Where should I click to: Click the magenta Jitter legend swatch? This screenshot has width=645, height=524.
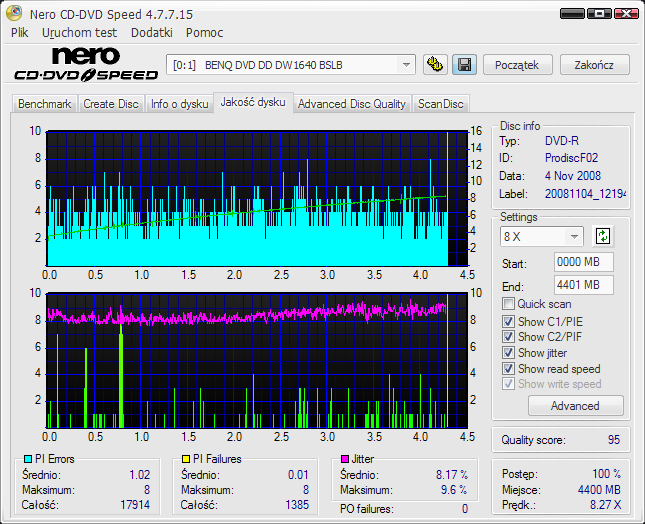345,459
